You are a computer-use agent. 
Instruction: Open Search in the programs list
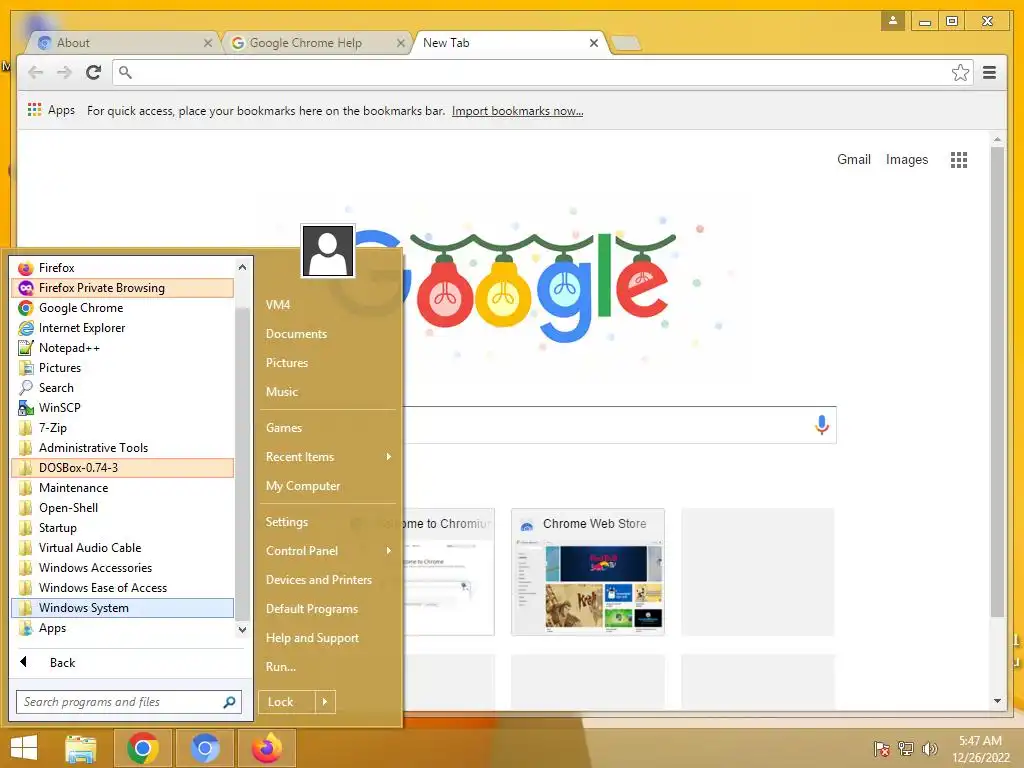click(122, 388)
